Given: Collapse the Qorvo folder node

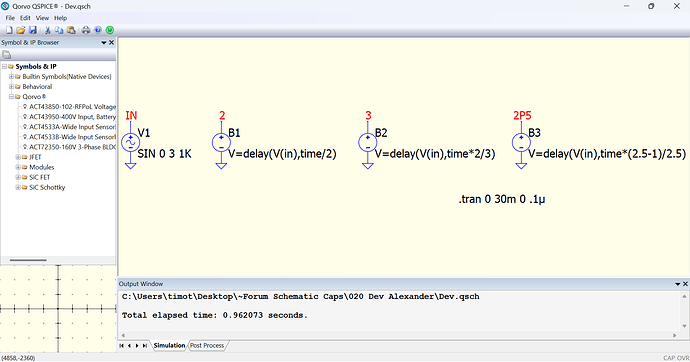Looking at the screenshot, I should tap(11, 97).
